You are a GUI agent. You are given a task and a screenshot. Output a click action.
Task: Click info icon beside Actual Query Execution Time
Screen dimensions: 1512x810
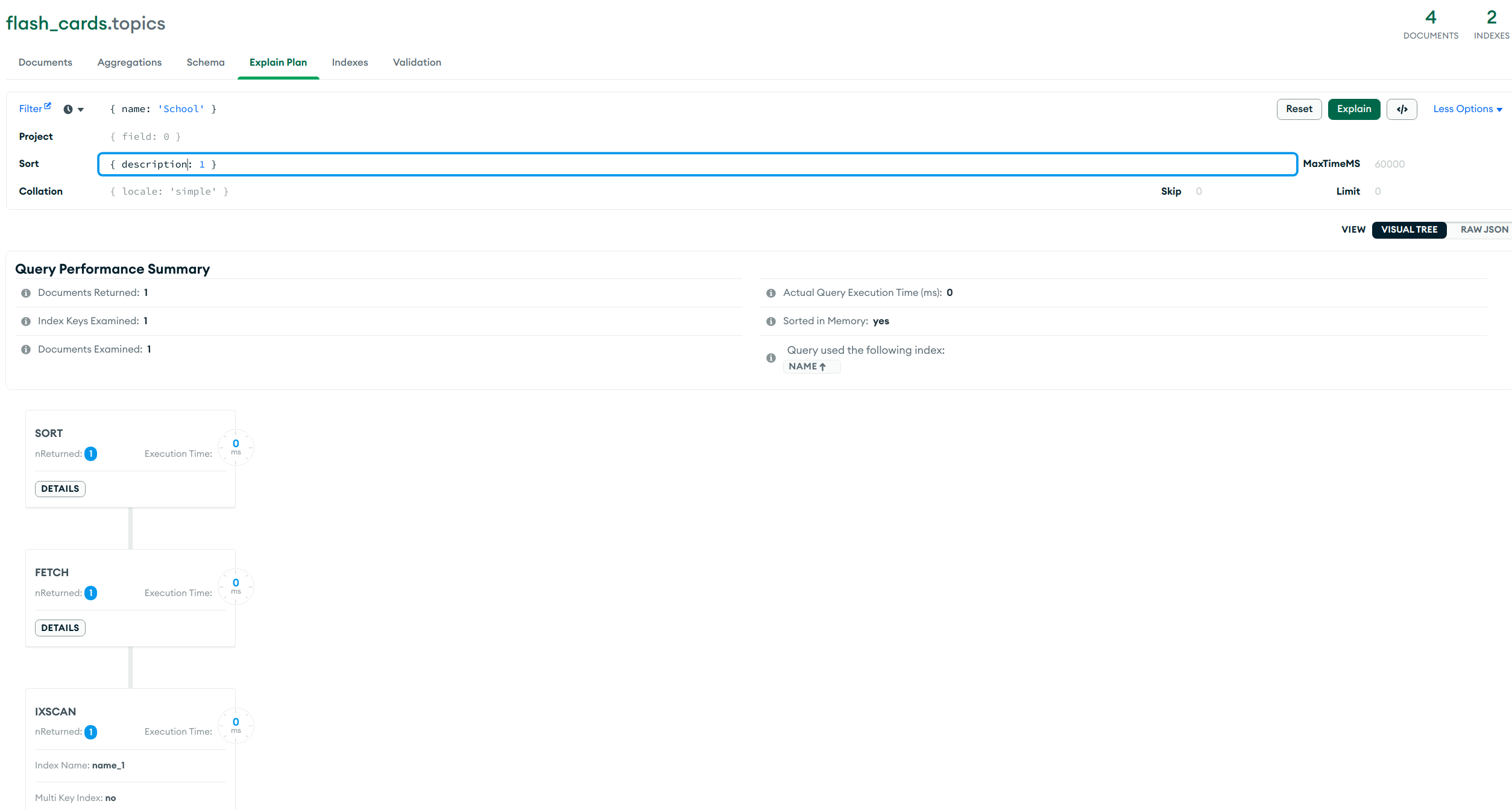click(x=770, y=293)
